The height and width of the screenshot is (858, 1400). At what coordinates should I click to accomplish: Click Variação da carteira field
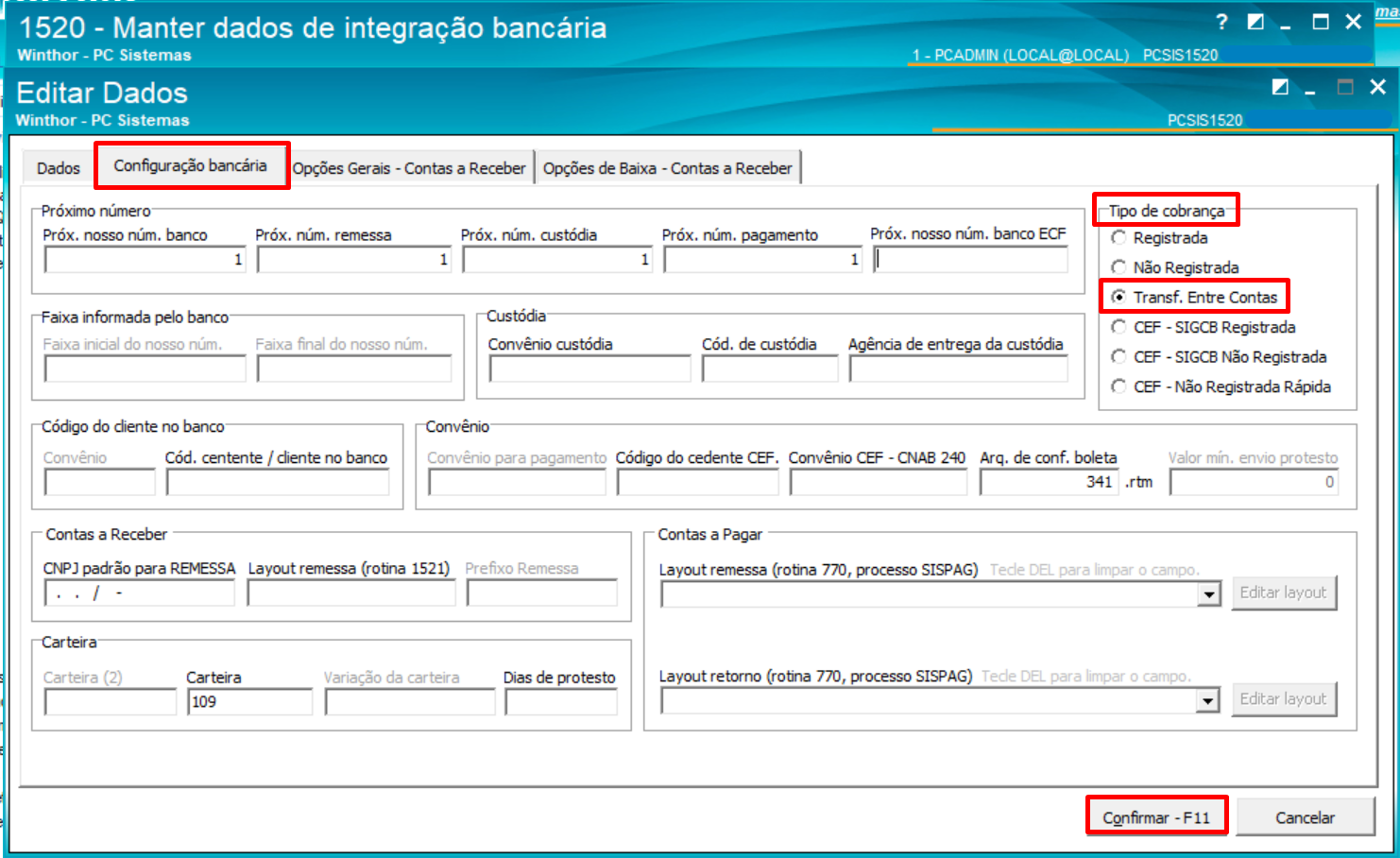tap(410, 702)
